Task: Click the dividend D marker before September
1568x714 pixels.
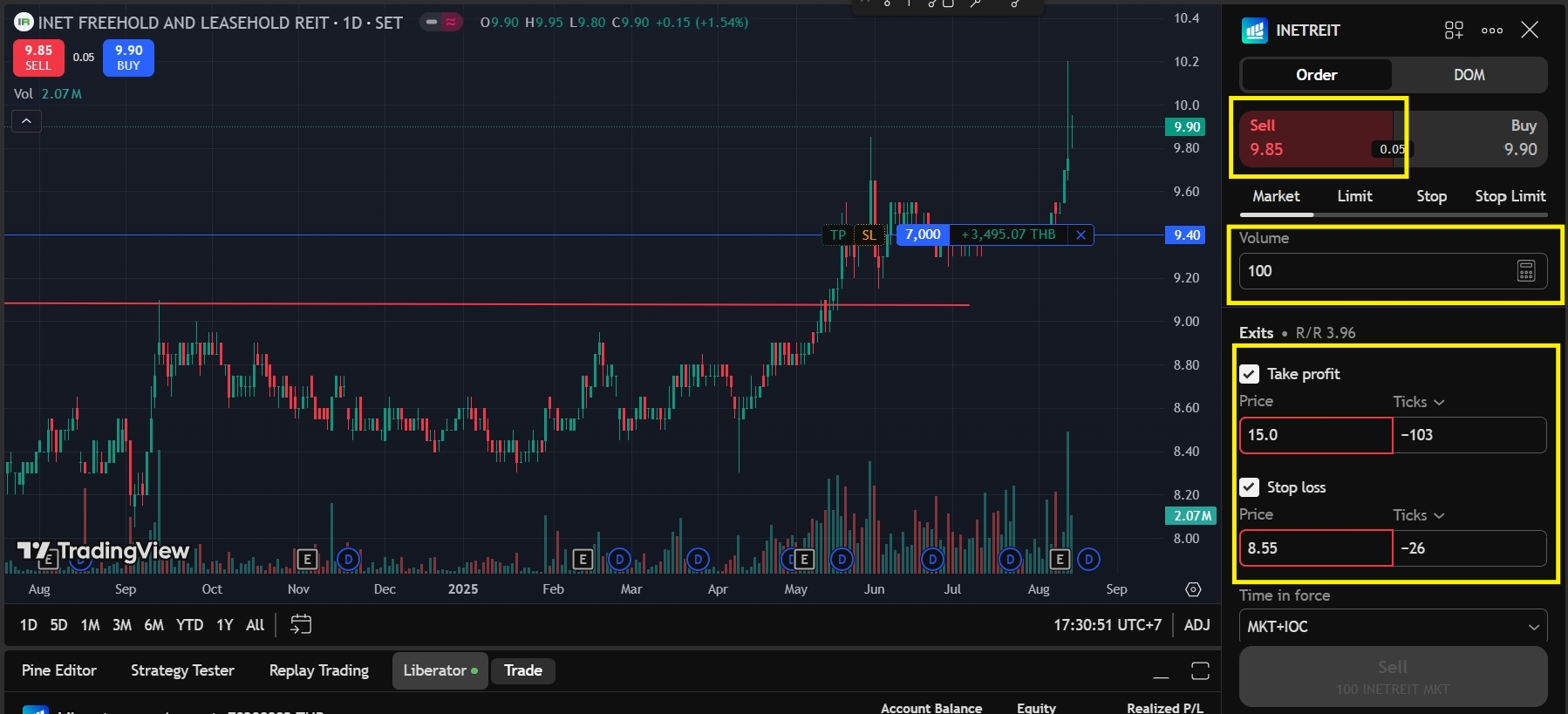Action: point(1088,559)
